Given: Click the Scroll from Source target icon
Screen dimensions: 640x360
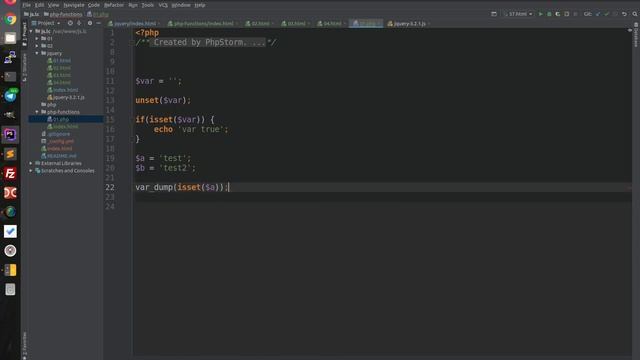Looking at the screenshot, I should point(70,23).
